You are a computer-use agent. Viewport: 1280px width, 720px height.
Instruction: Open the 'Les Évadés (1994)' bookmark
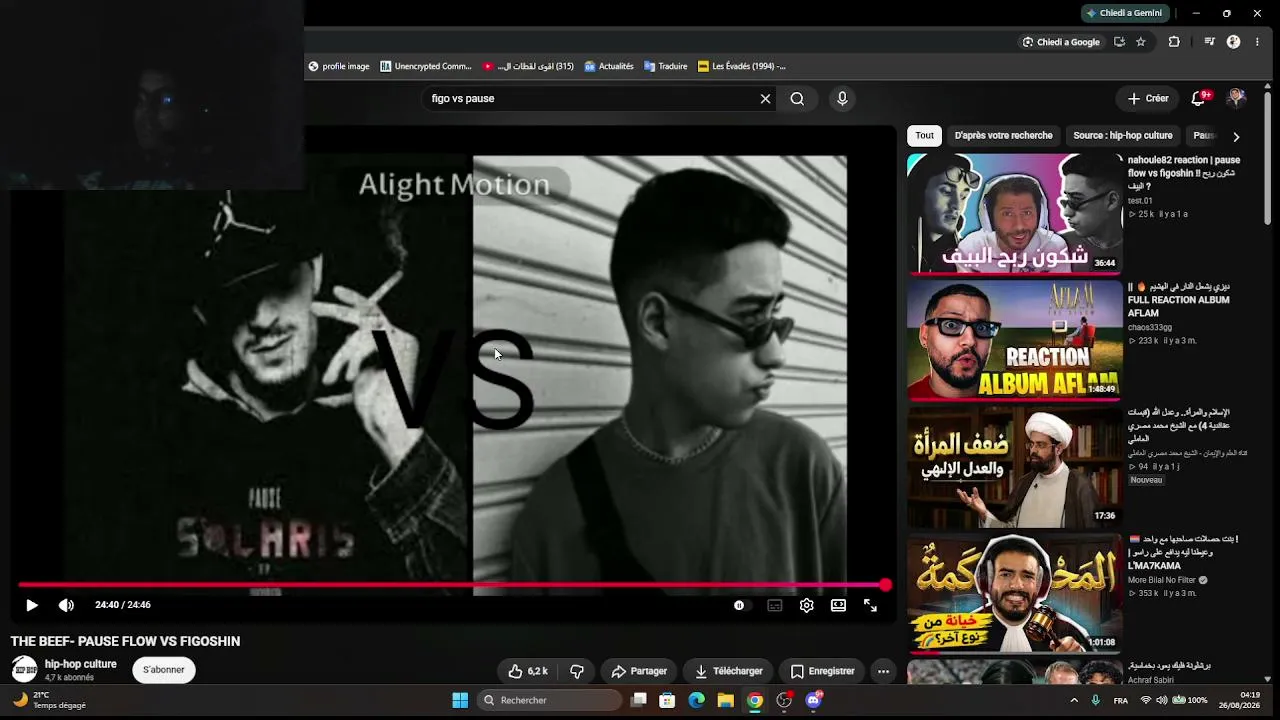742,67
